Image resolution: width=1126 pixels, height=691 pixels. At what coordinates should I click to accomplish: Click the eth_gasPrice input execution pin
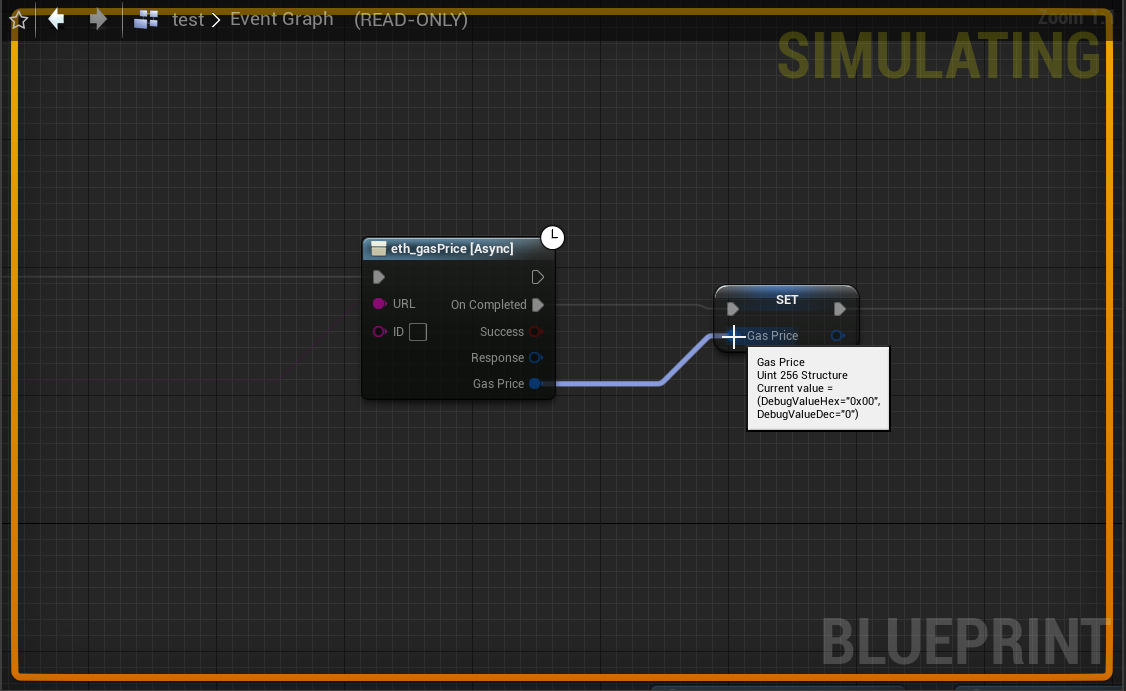[379, 277]
